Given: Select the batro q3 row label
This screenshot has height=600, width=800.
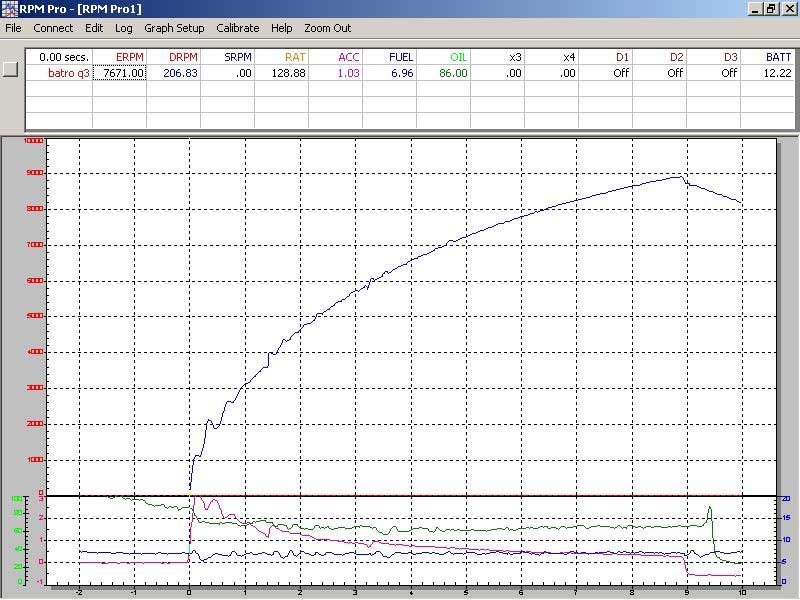Looking at the screenshot, I should tap(60, 73).
